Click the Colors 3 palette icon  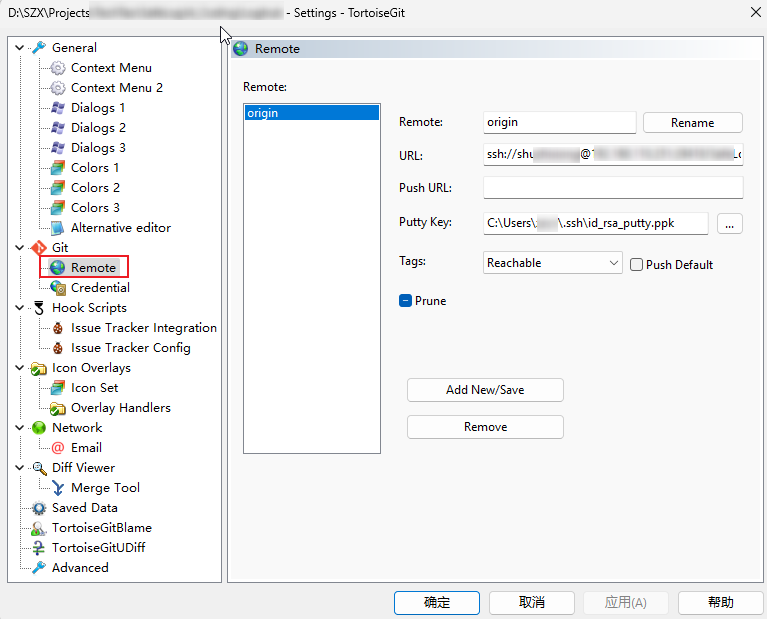tap(58, 208)
